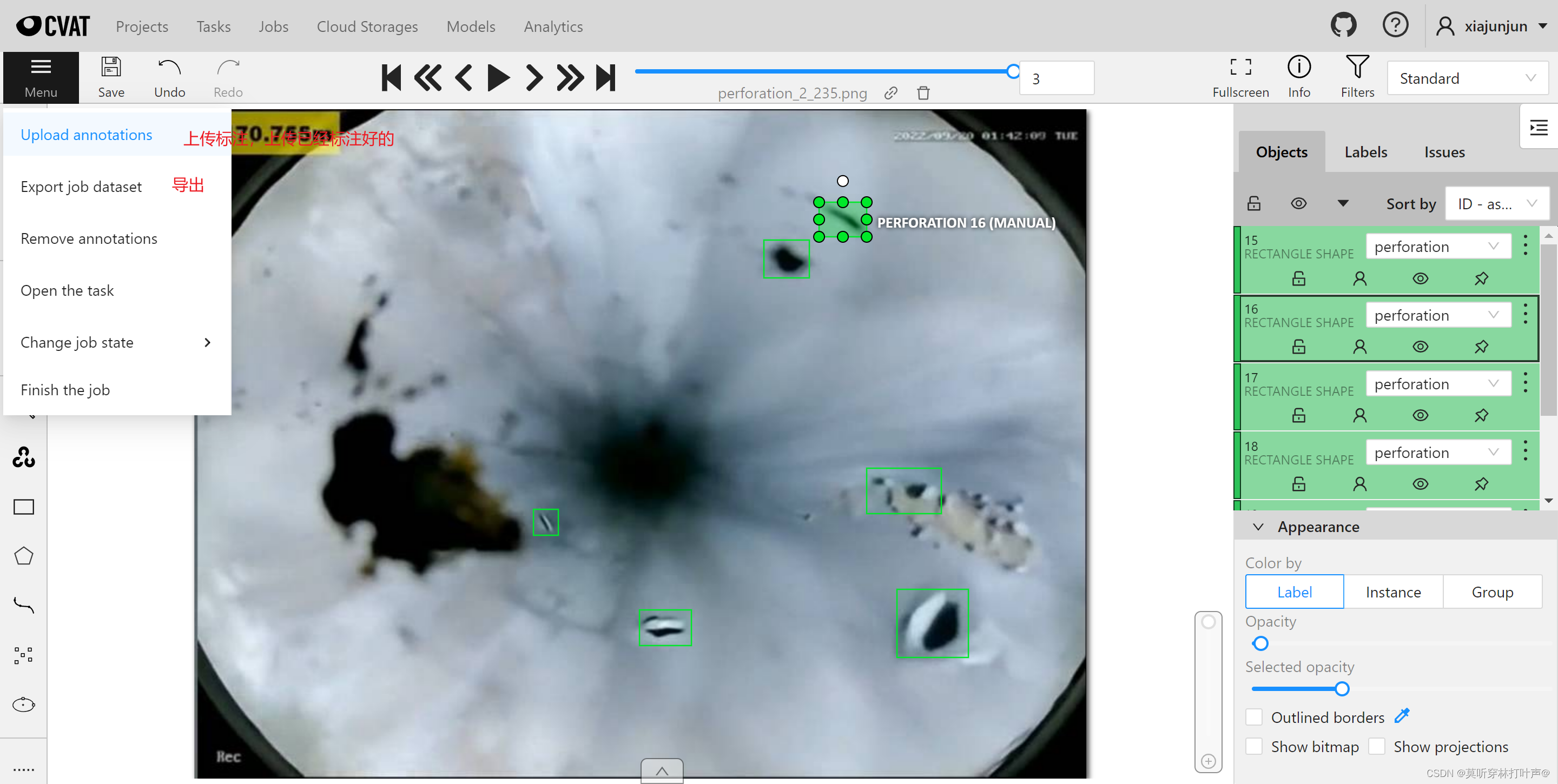Change label of object 18 dropdown

pyautogui.click(x=1438, y=452)
